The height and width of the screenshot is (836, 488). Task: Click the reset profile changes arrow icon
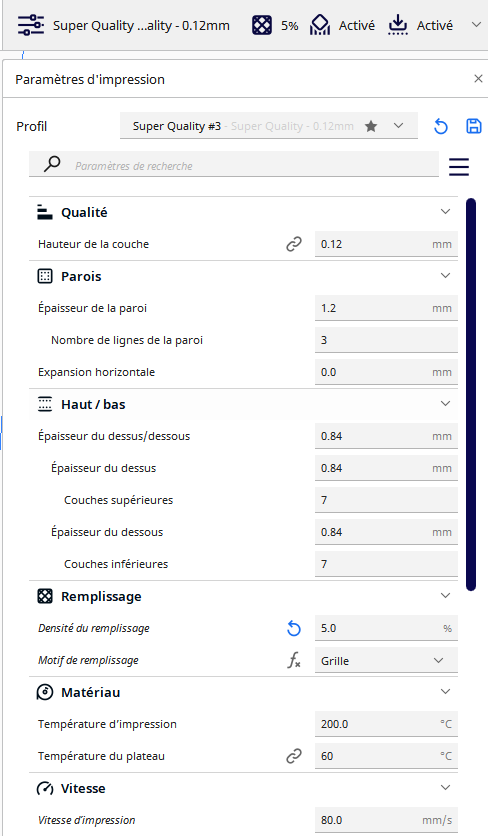pos(441,126)
